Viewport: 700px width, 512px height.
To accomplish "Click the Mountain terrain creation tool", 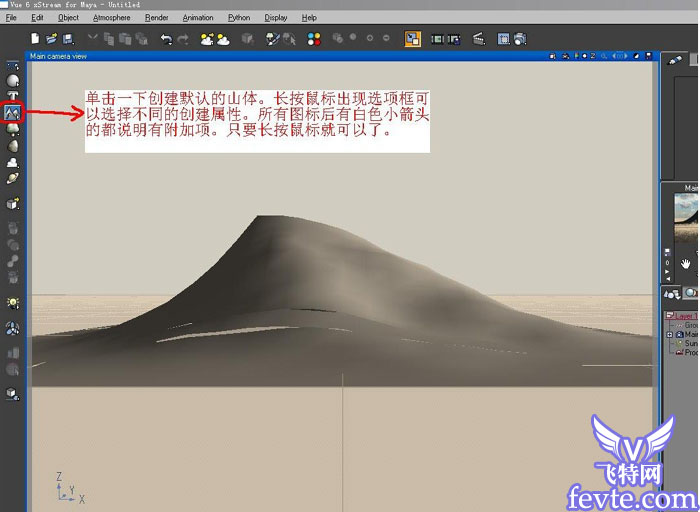I will tap(12, 112).
